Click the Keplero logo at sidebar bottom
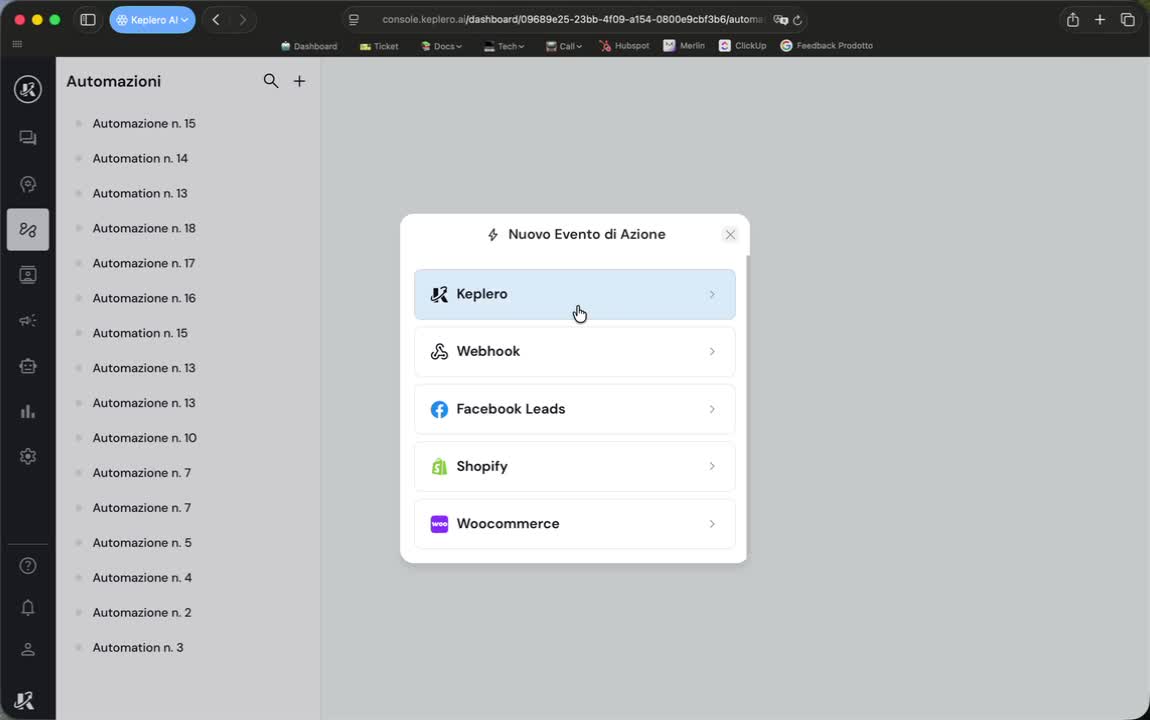 24,701
